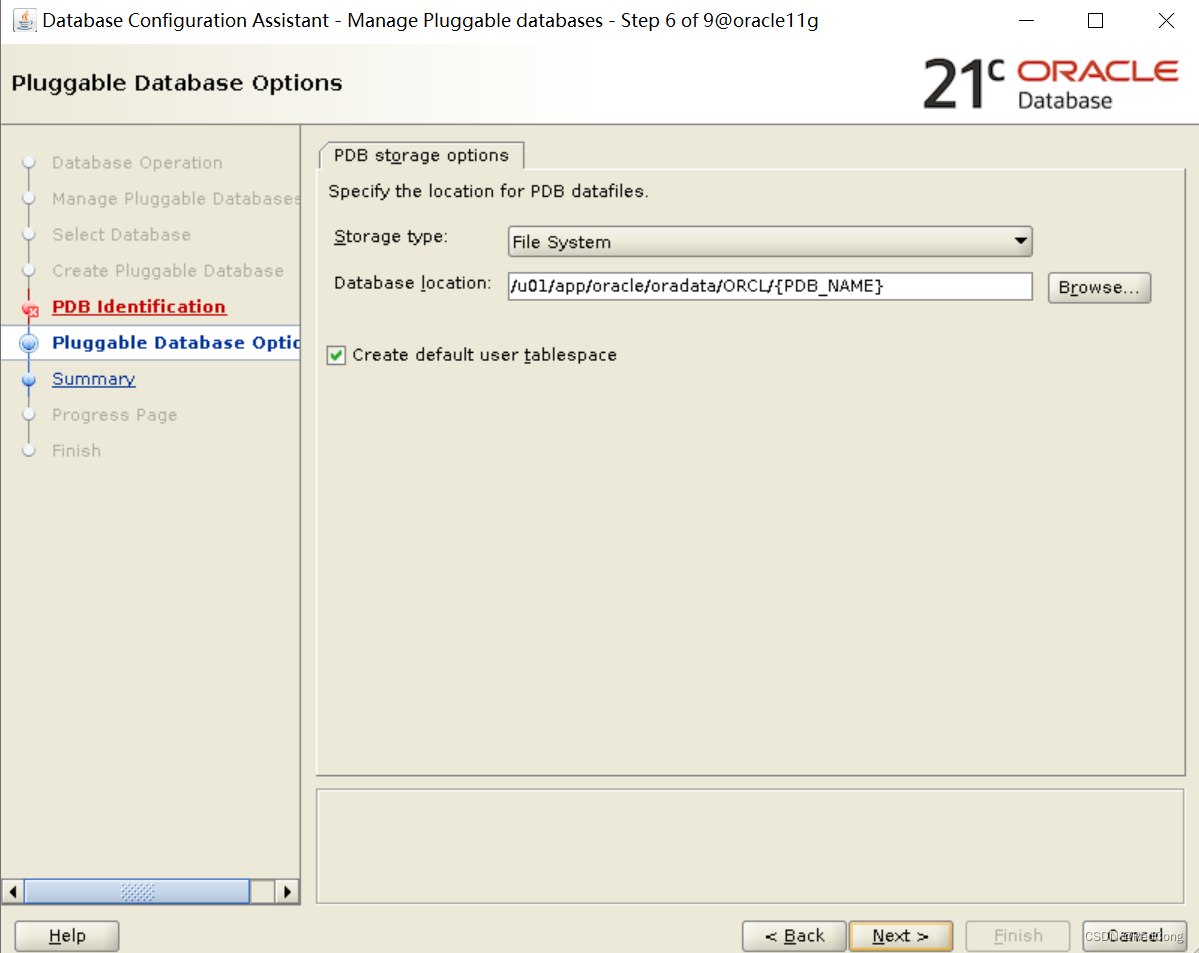
Task: Click the right arrow of sidebar scrollbar
Action: click(x=287, y=891)
